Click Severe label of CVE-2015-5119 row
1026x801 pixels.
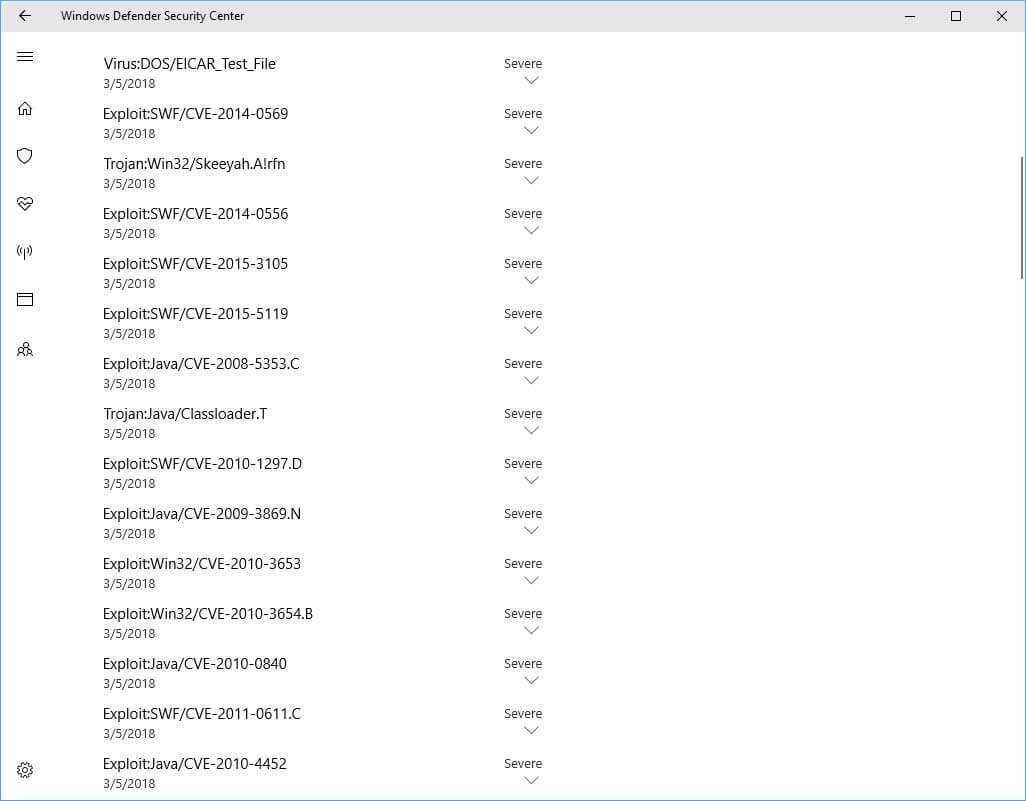click(x=523, y=313)
